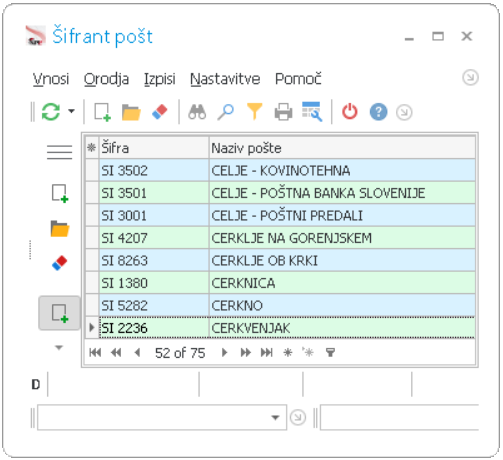Click the green refresh arrows icon

click(51, 112)
